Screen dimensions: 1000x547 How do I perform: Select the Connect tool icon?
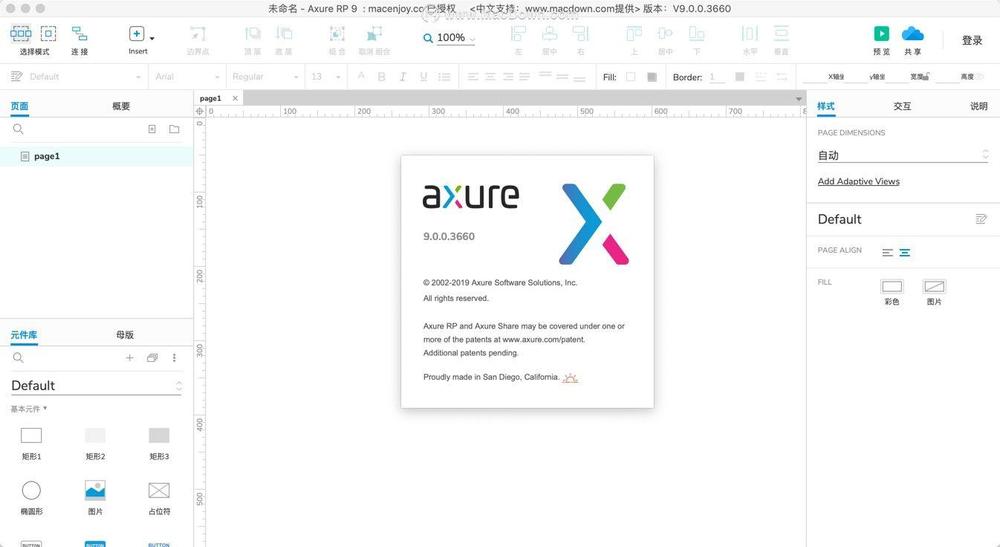79,33
